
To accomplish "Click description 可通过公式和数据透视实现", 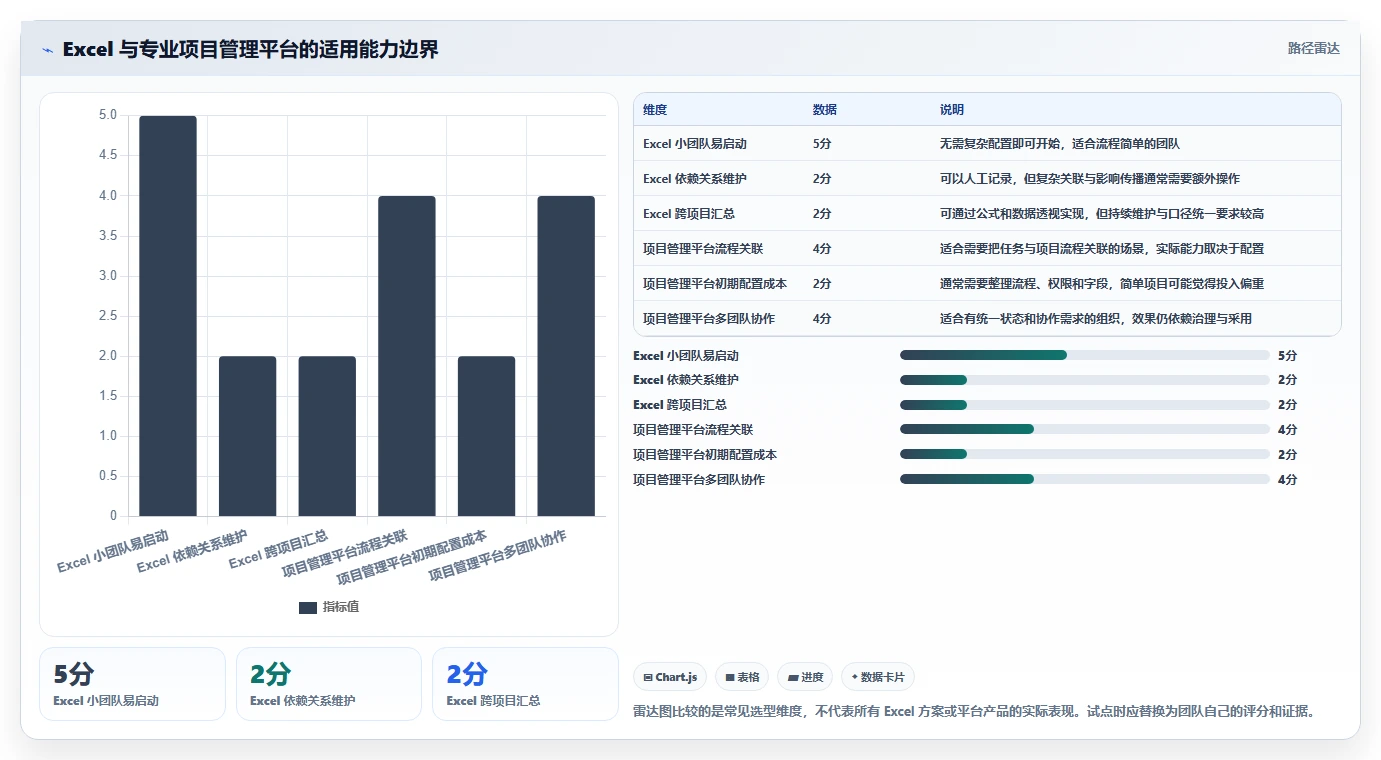I will click(x=1103, y=214).
